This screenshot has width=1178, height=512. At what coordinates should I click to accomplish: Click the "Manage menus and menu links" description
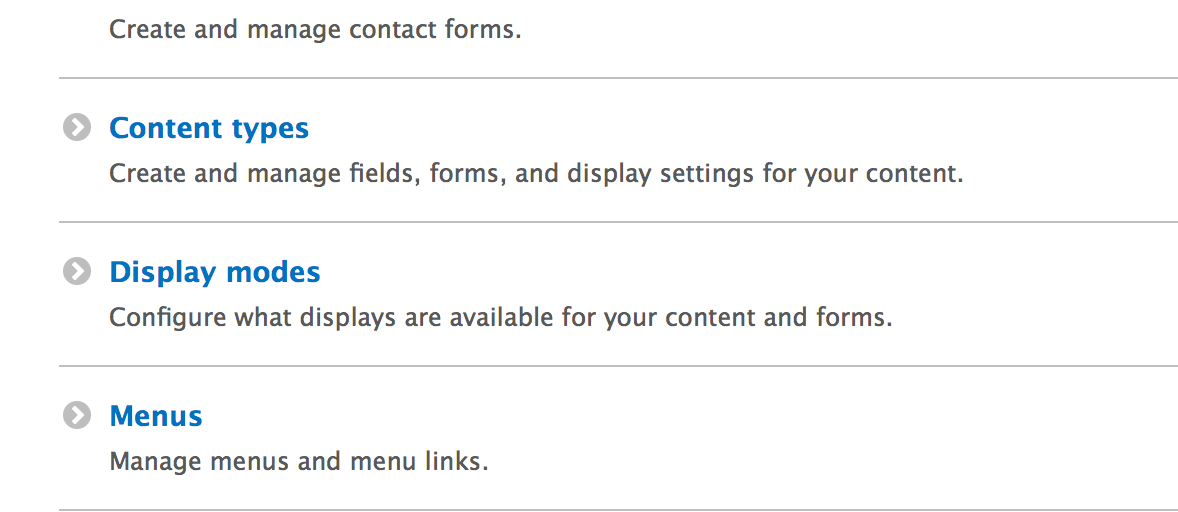click(298, 462)
